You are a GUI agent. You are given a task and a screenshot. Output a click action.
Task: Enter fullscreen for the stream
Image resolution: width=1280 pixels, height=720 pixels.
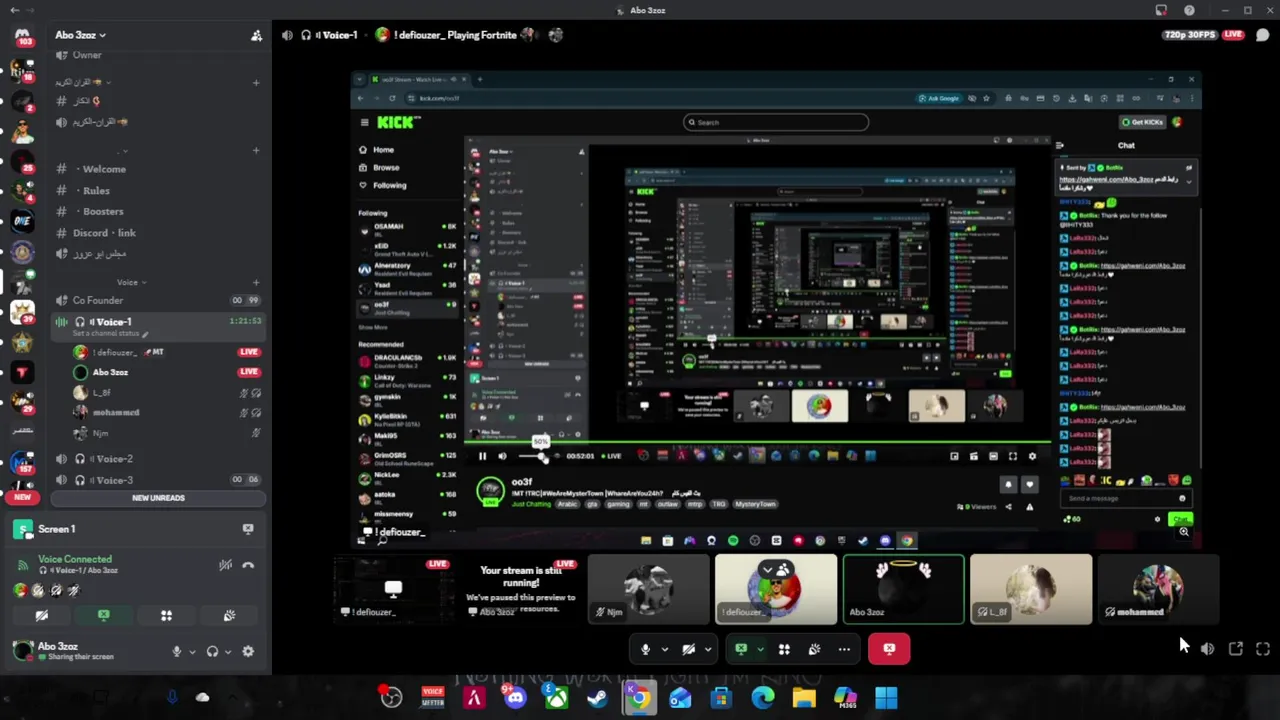1263,649
